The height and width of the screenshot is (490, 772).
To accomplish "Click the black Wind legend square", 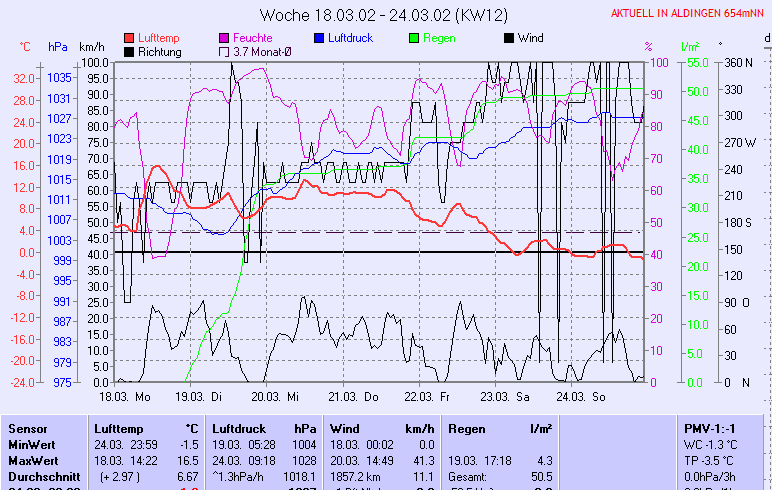I will point(509,38).
